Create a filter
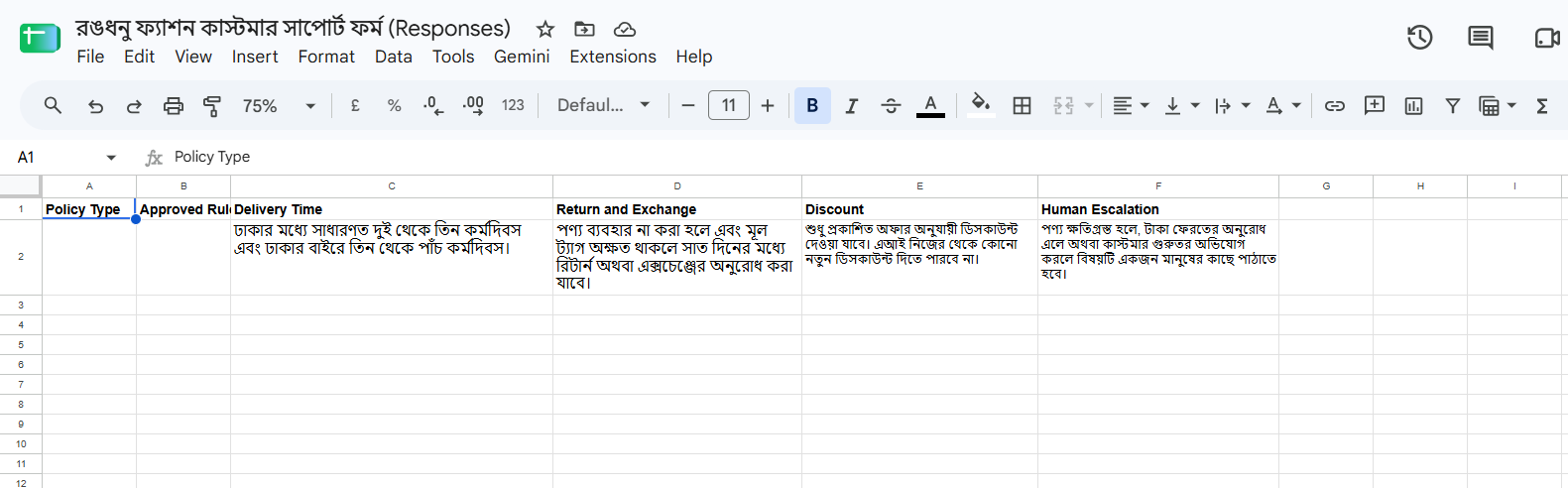Image resolution: width=1568 pixels, height=488 pixels. (1453, 105)
